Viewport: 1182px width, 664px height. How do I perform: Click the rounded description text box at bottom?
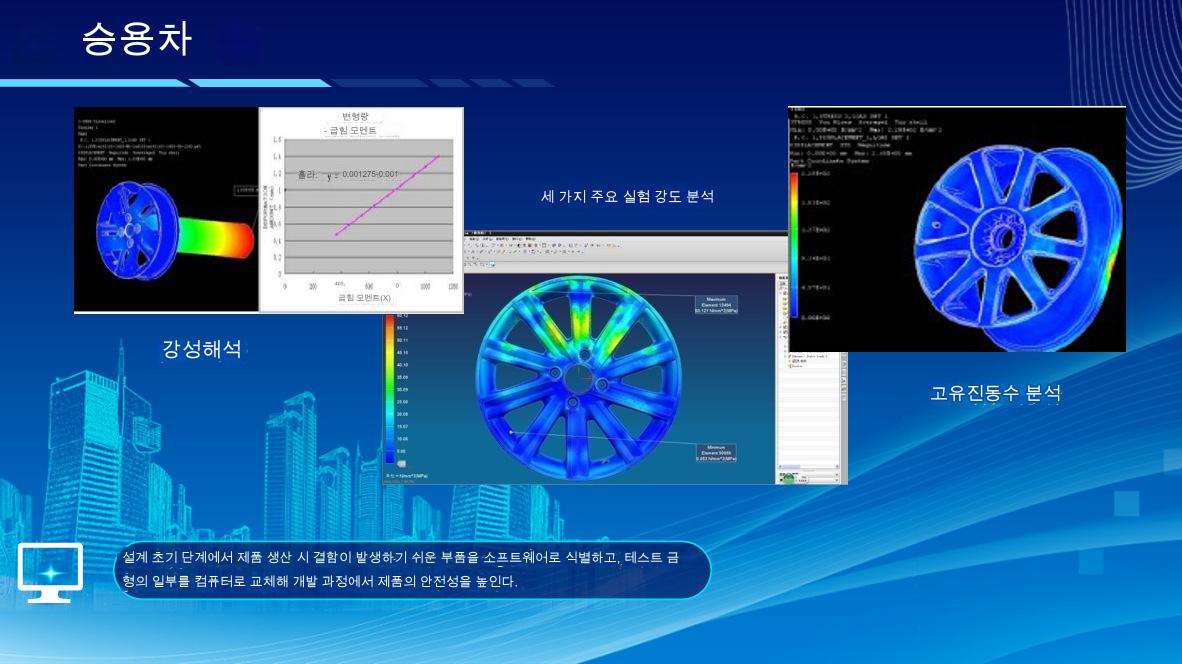[410, 570]
